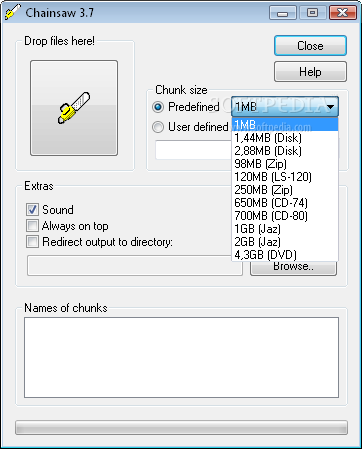The image size is (362, 449).
Task: Pick the 98MB (Zip) chunk size
Action: pyautogui.click(x=285, y=164)
